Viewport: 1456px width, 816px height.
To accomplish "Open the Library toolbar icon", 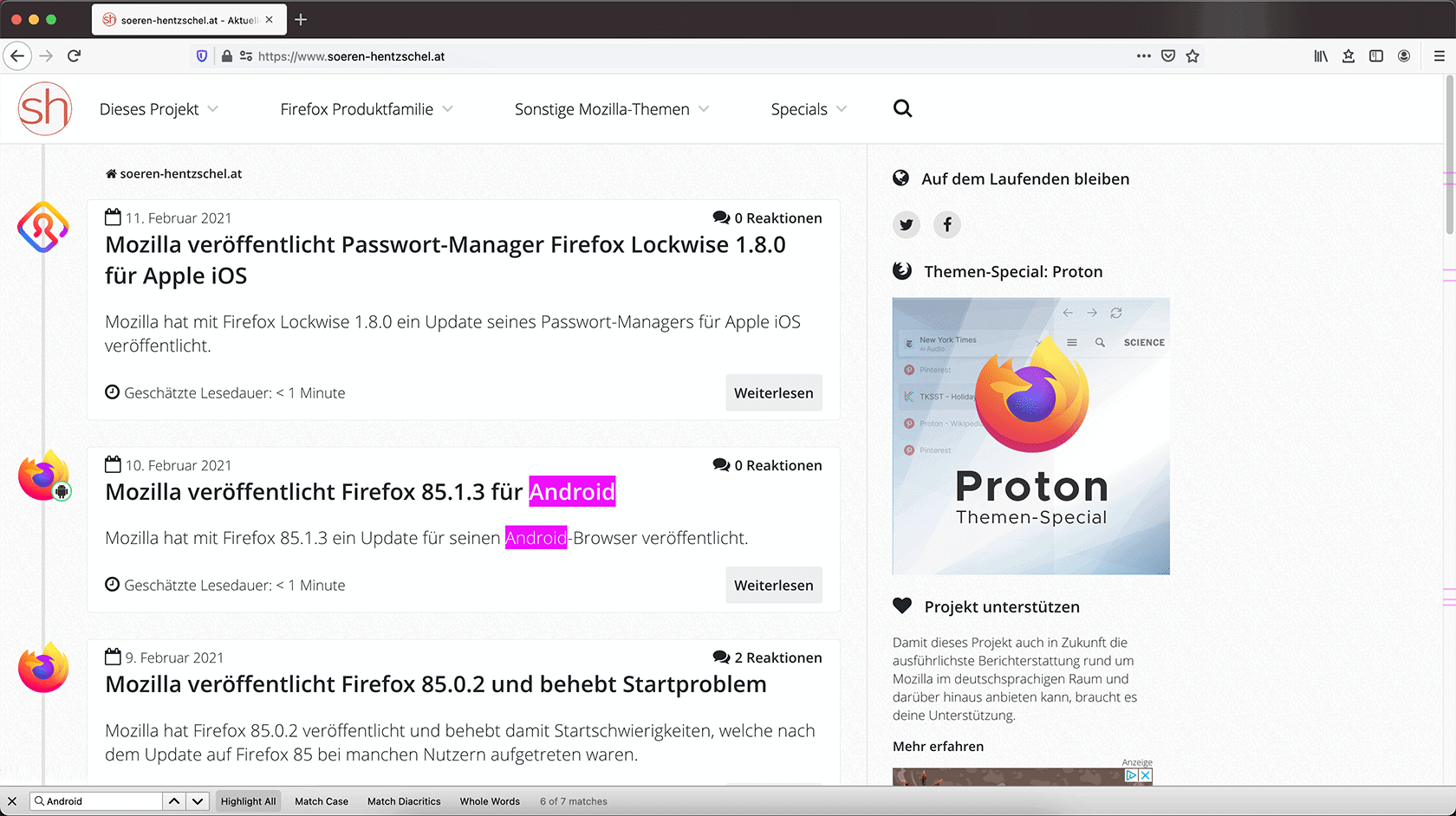I will [1321, 56].
